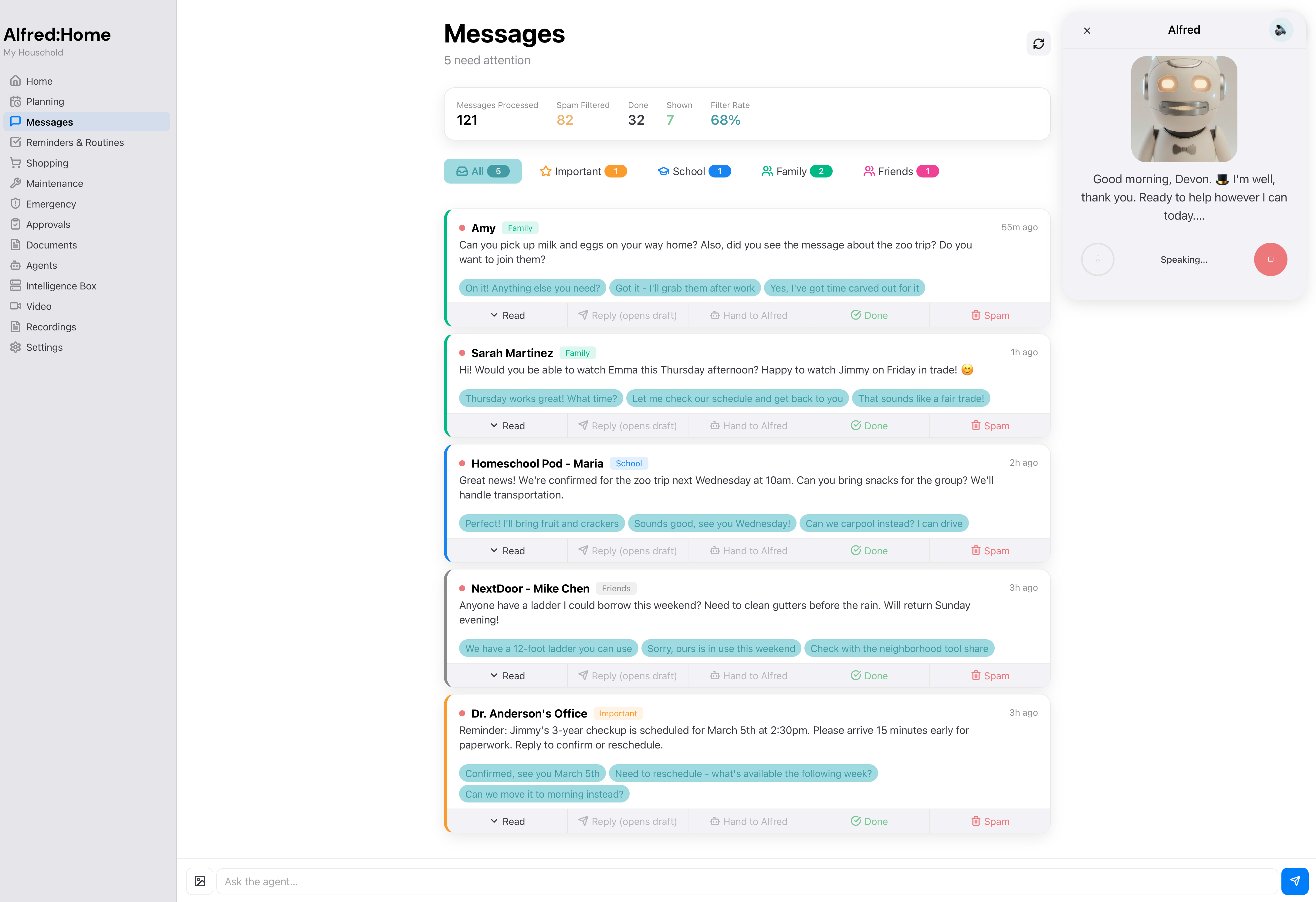The width and height of the screenshot is (1316, 902).
Task: Click the refresh icon near Messages header
Action: 1039,44
